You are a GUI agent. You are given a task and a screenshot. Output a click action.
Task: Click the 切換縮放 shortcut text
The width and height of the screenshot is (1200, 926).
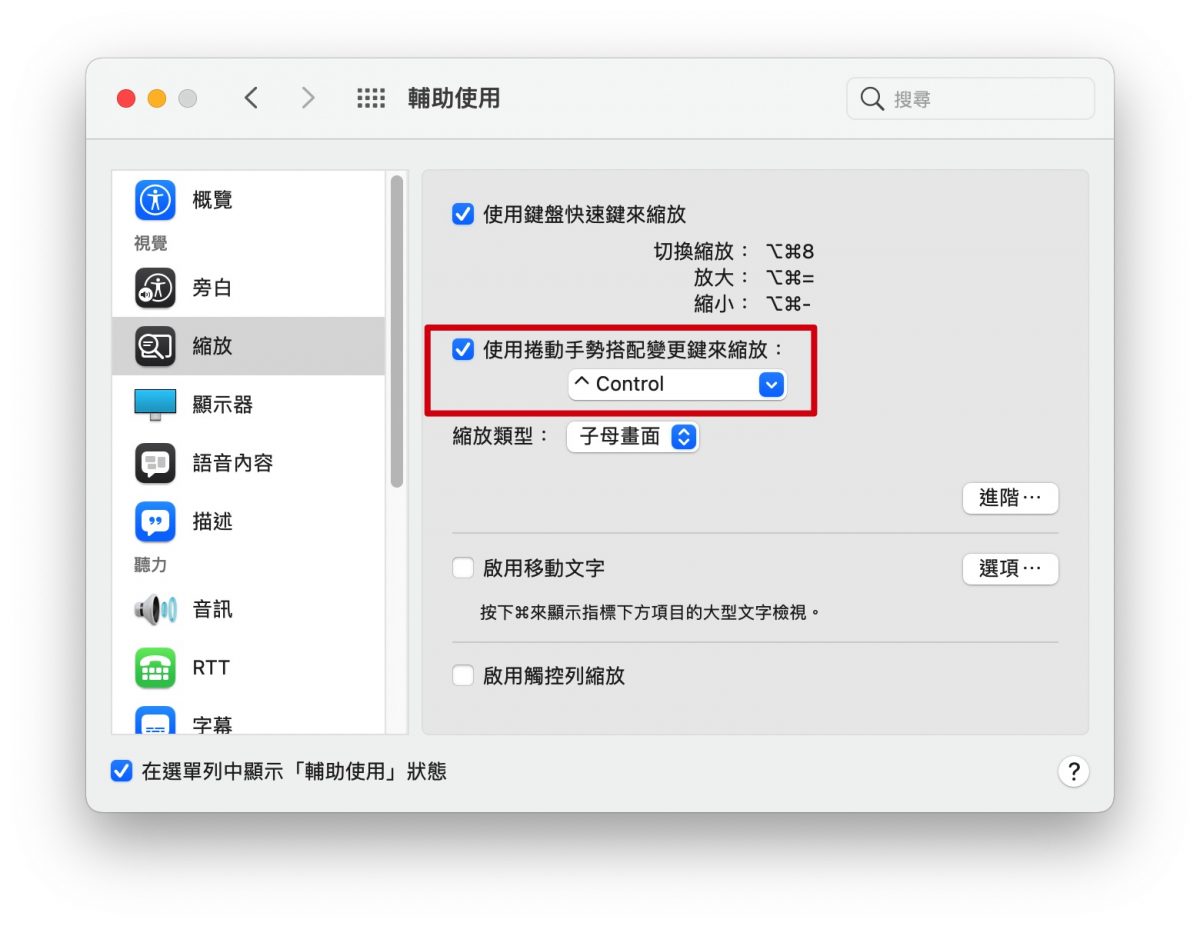(x=733, y=251)
